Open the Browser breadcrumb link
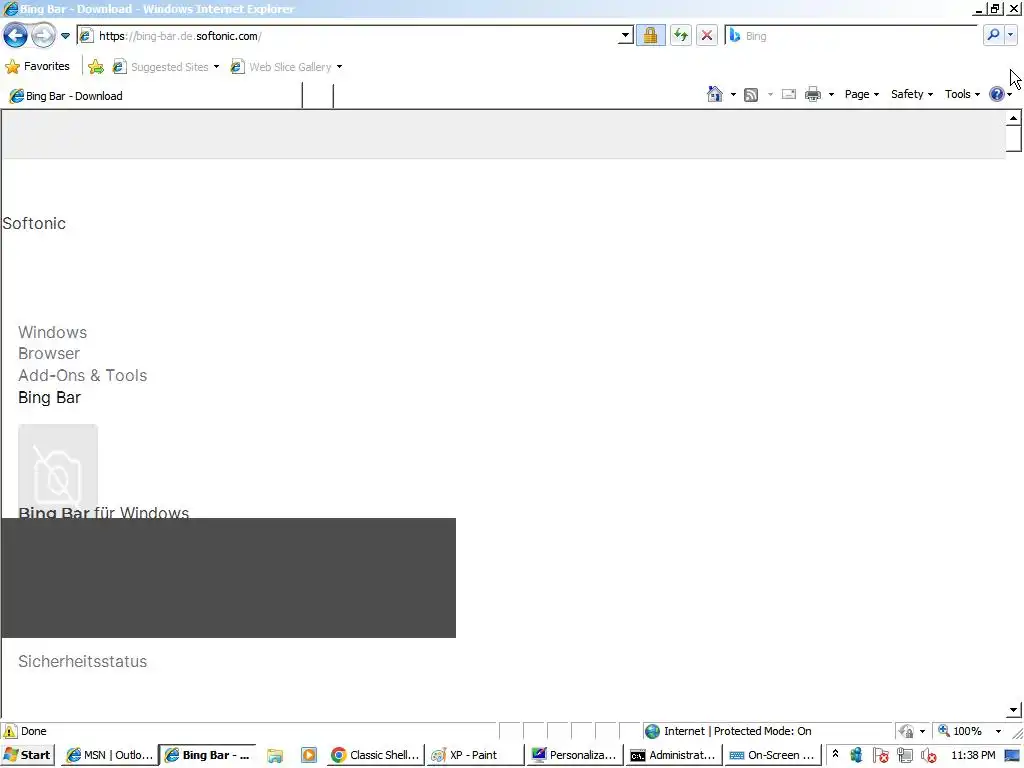1024x768 pixels. [x=49, y=353]
